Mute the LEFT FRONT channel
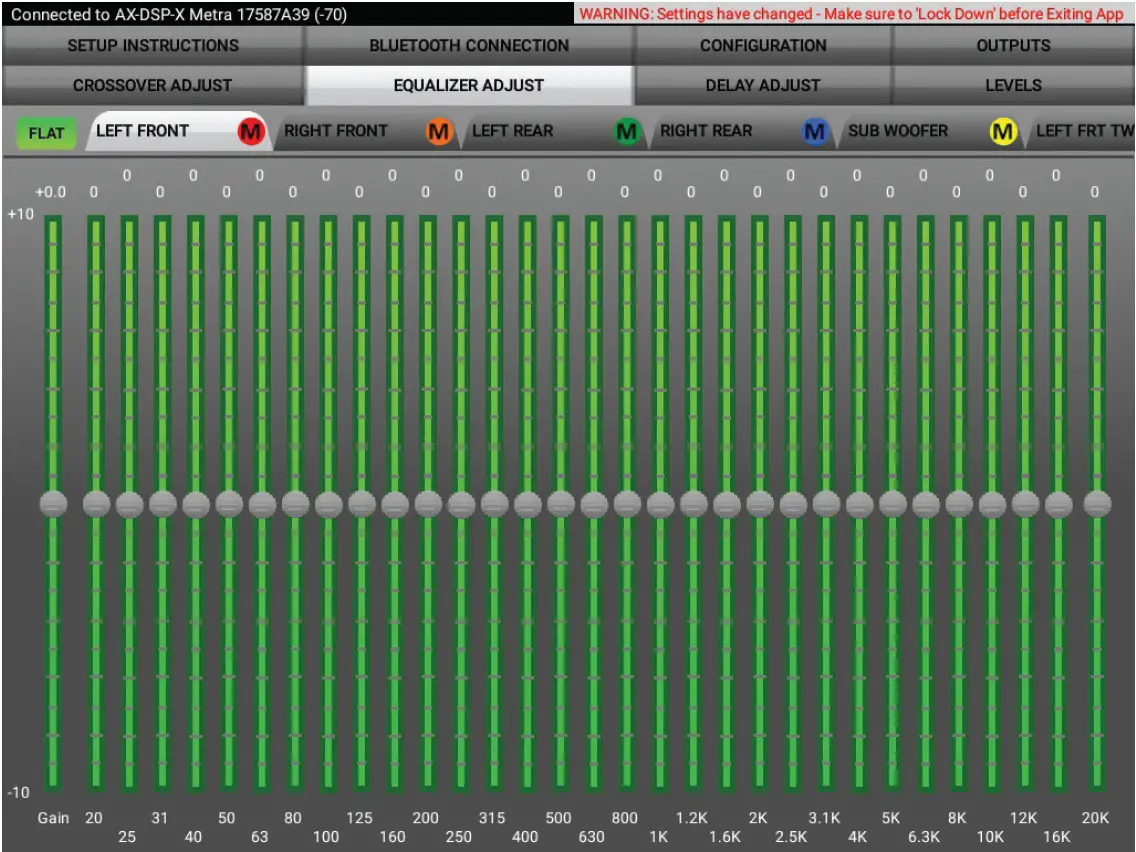The height and width of the screenshot is (852, 1136). [x=252, y=131]
